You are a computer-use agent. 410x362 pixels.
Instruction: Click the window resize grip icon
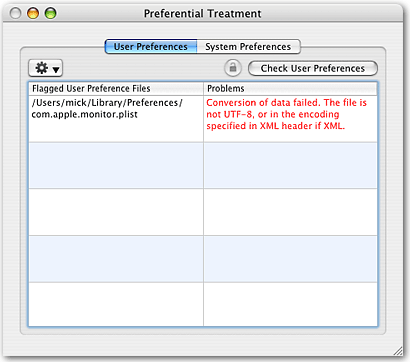(x=398, y=351)
